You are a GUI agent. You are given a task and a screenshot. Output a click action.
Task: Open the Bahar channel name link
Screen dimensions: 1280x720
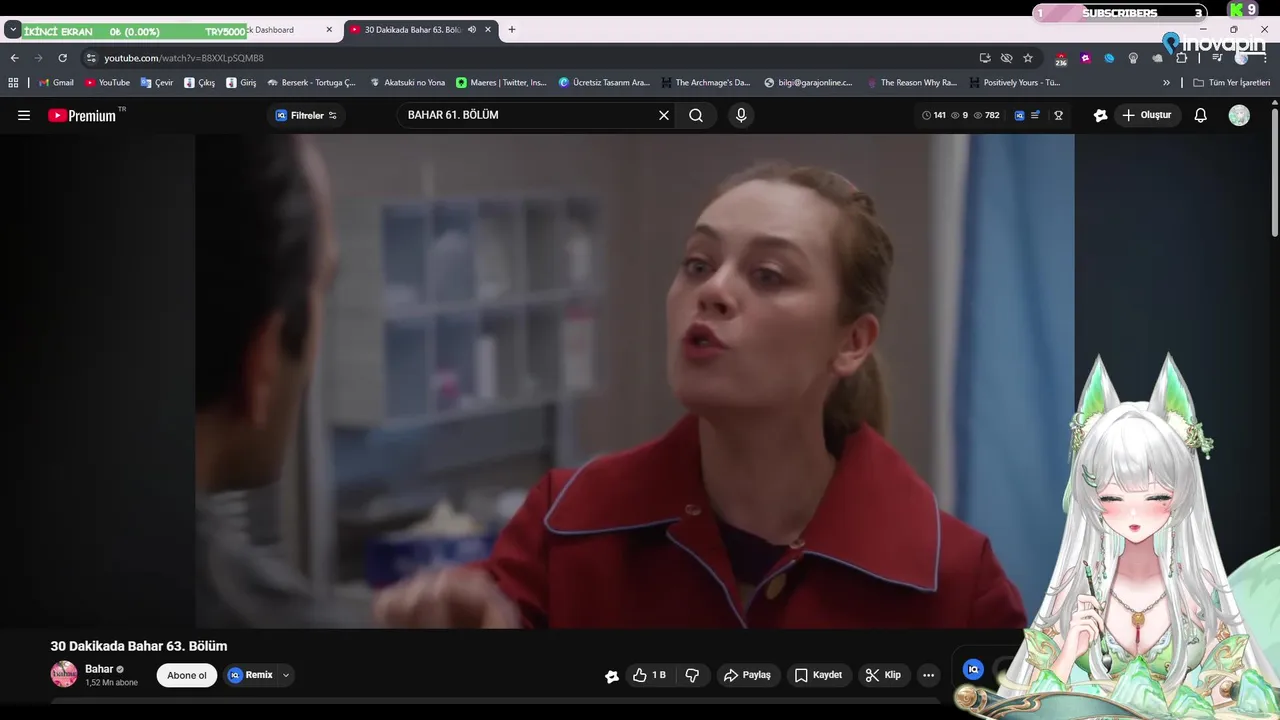pos(99,669)
